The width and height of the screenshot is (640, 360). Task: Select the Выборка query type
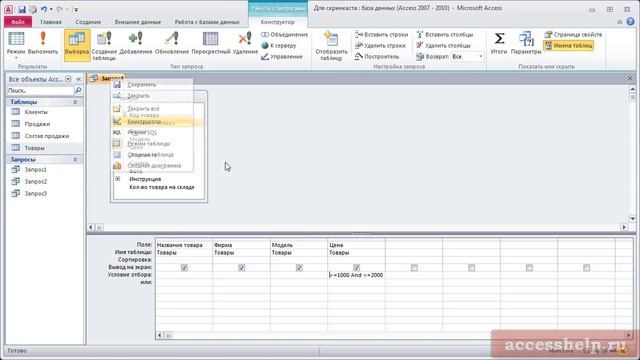[x=77, y=45]
